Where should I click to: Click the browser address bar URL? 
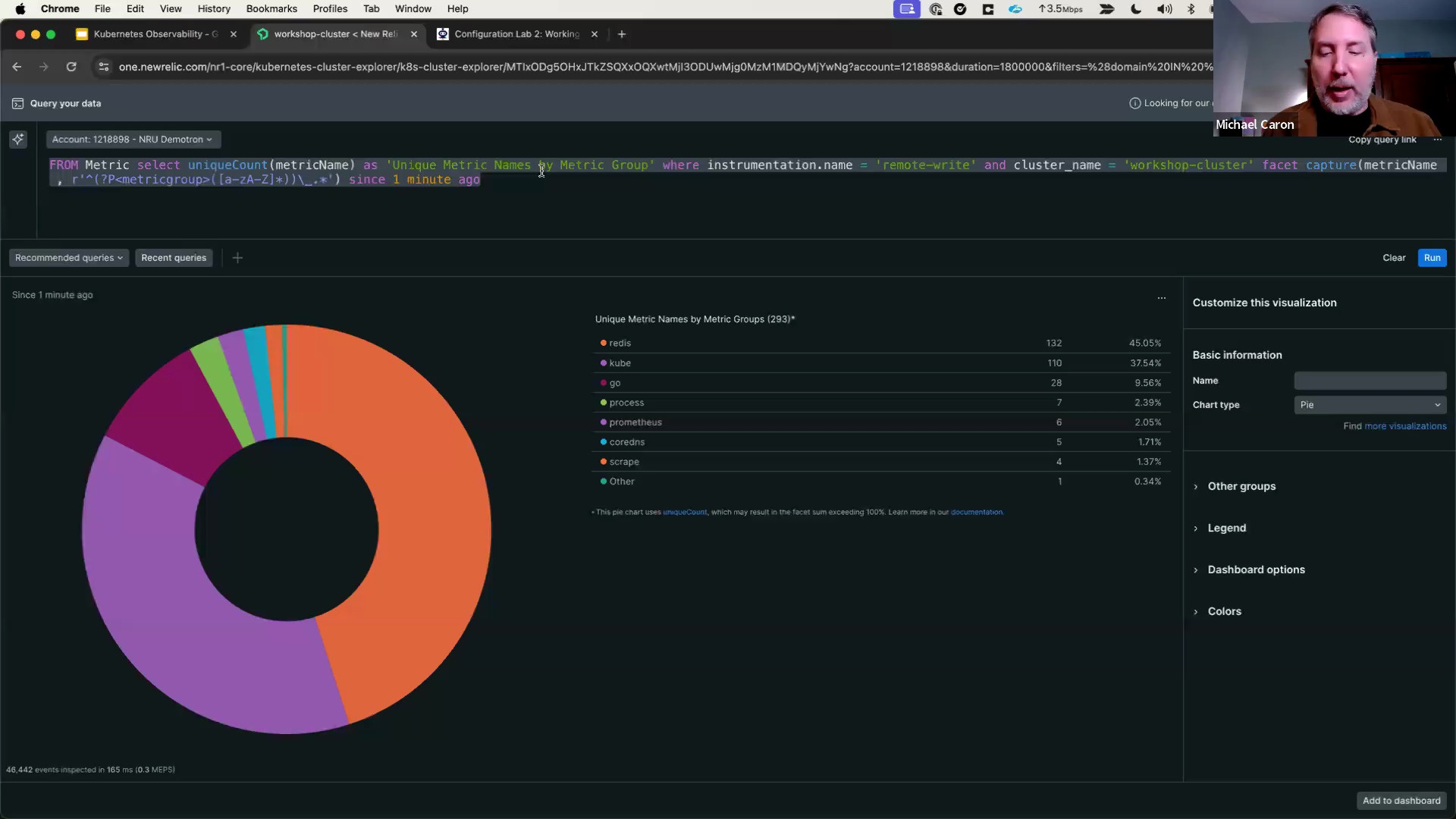tap(665, 67)
